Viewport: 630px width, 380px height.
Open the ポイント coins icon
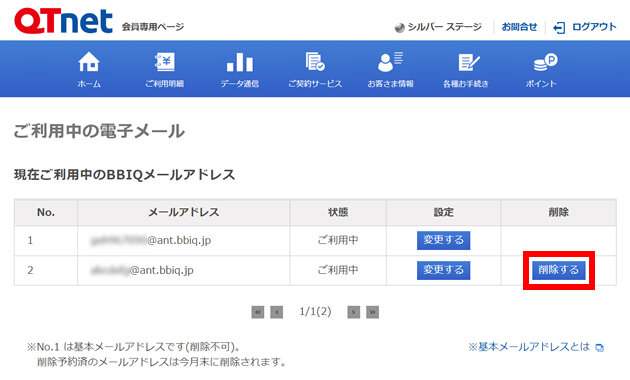point(545,62)
